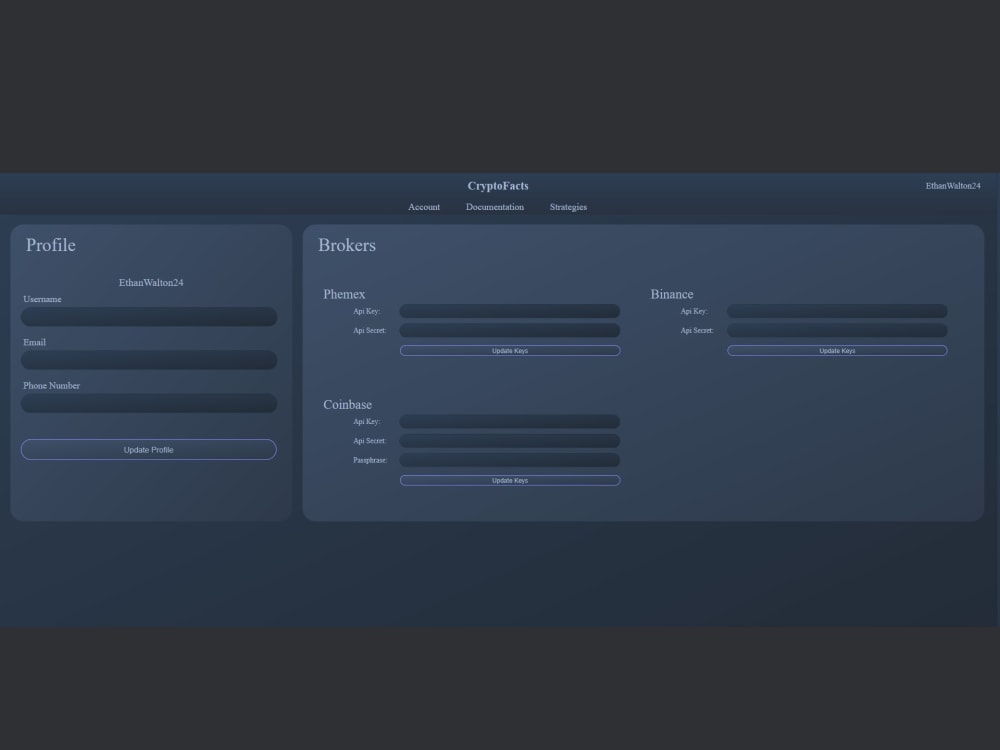Image resolution: width=1000 pixels, height=750 pixels.
Task: Focus the Phone Number field
Action: [x=148, y=403]
